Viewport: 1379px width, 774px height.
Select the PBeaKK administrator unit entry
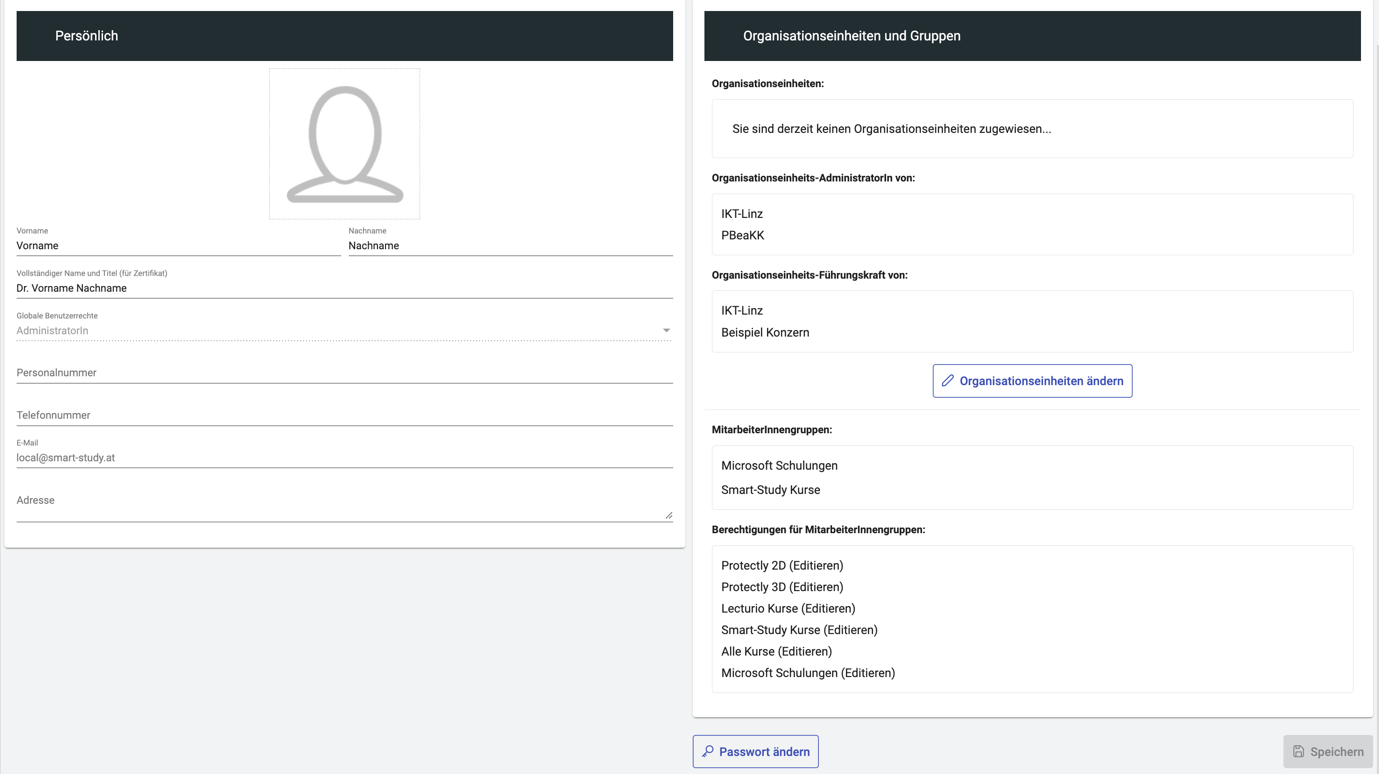(x=742, y=236)
